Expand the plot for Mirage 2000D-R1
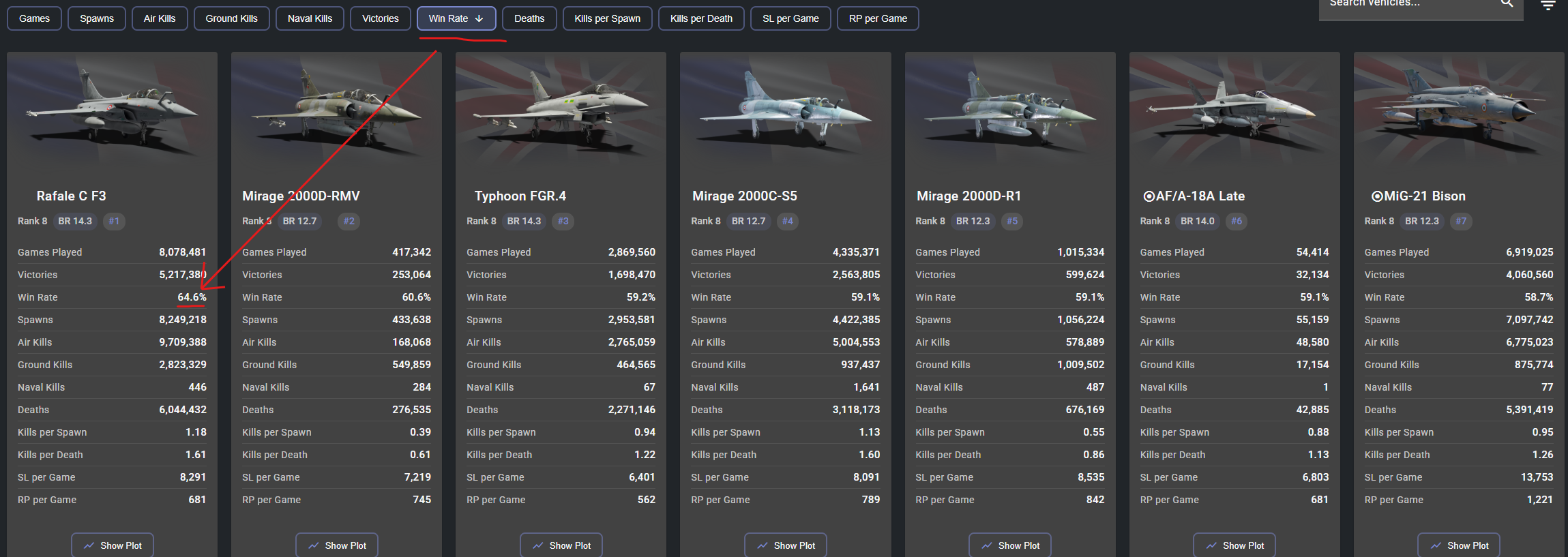 click(x=1010, y=545)
